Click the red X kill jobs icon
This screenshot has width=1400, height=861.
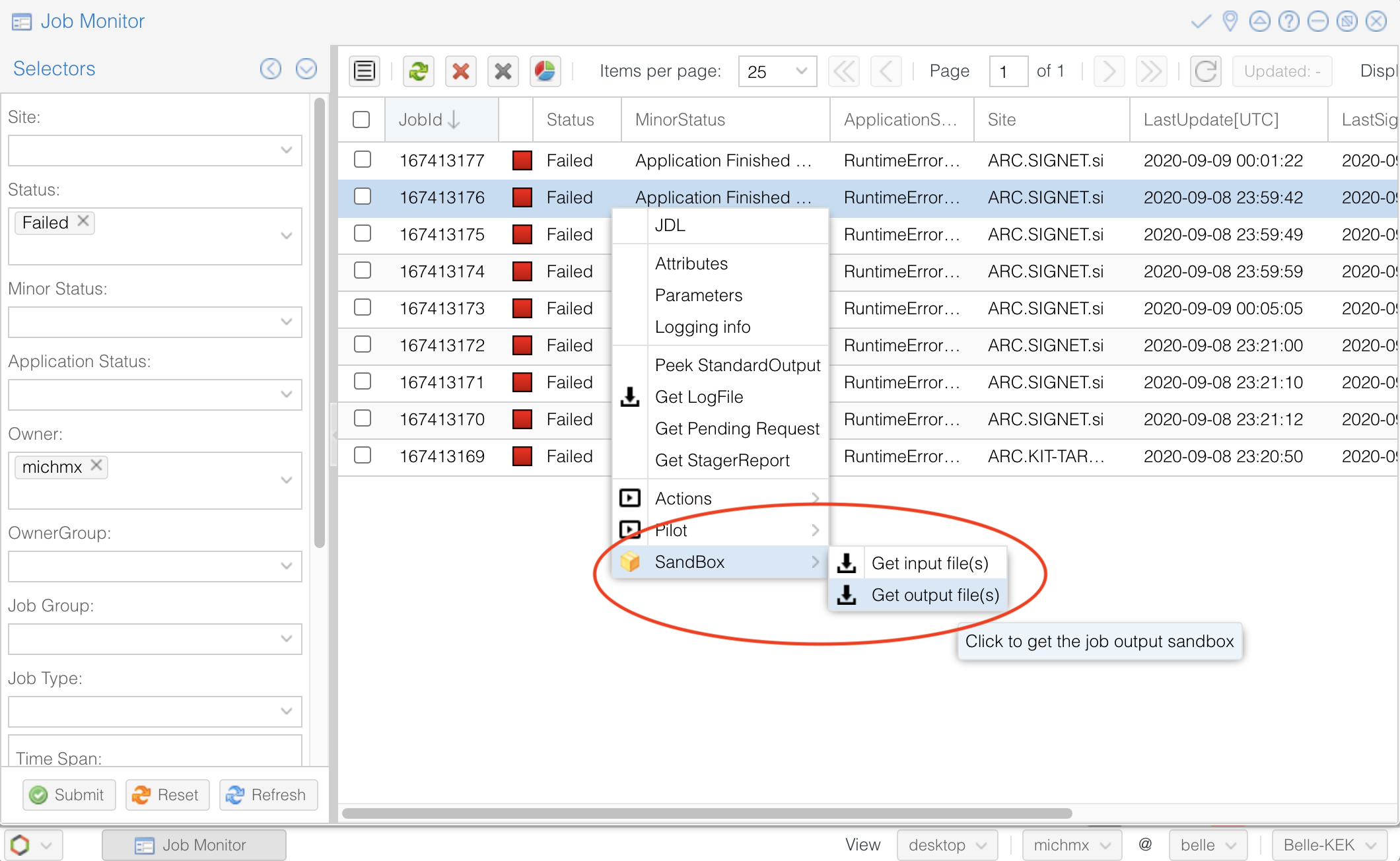click(x=460, y=71)
